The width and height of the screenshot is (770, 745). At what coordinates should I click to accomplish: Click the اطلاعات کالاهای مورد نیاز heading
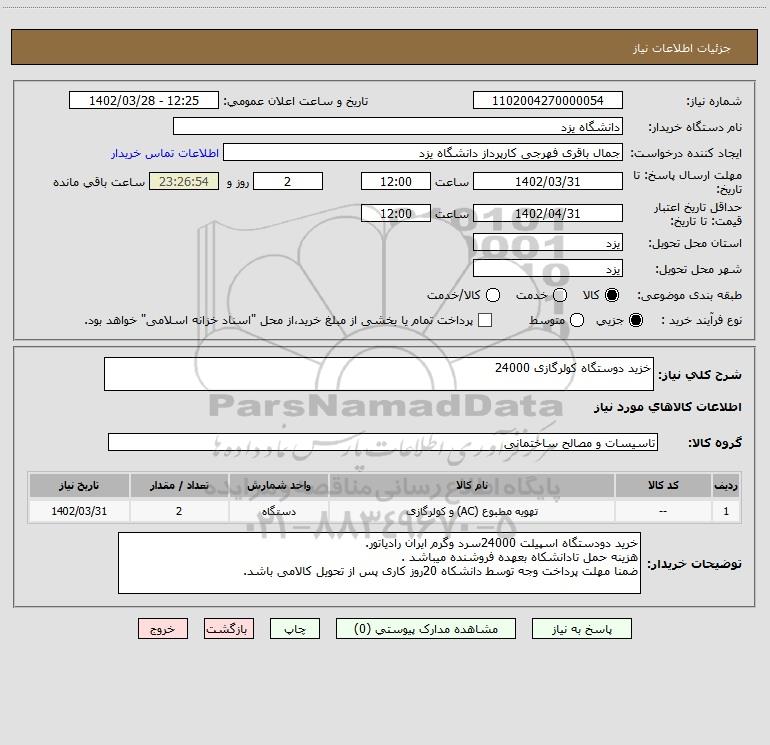(667, 407)
